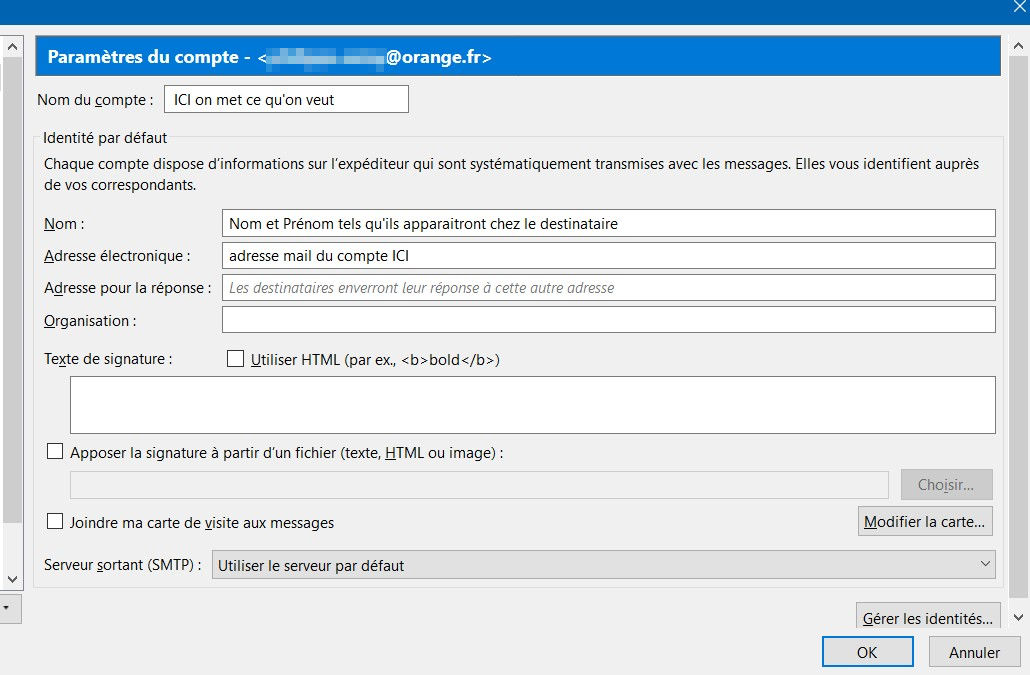This screenshot has width=1030, height=675.
Task: Focus the Nom text field
Action: tap(608, 223)
